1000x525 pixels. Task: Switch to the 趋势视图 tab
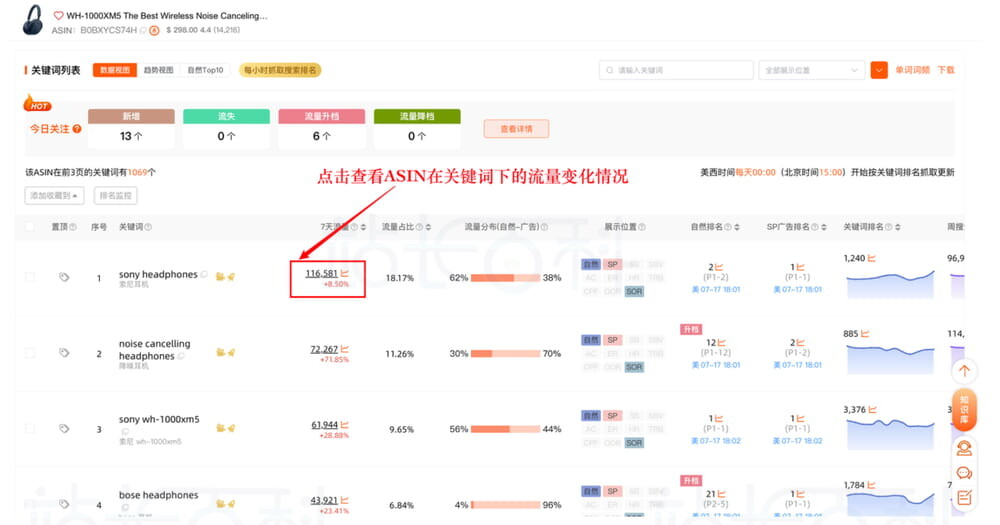pos(158,70)
